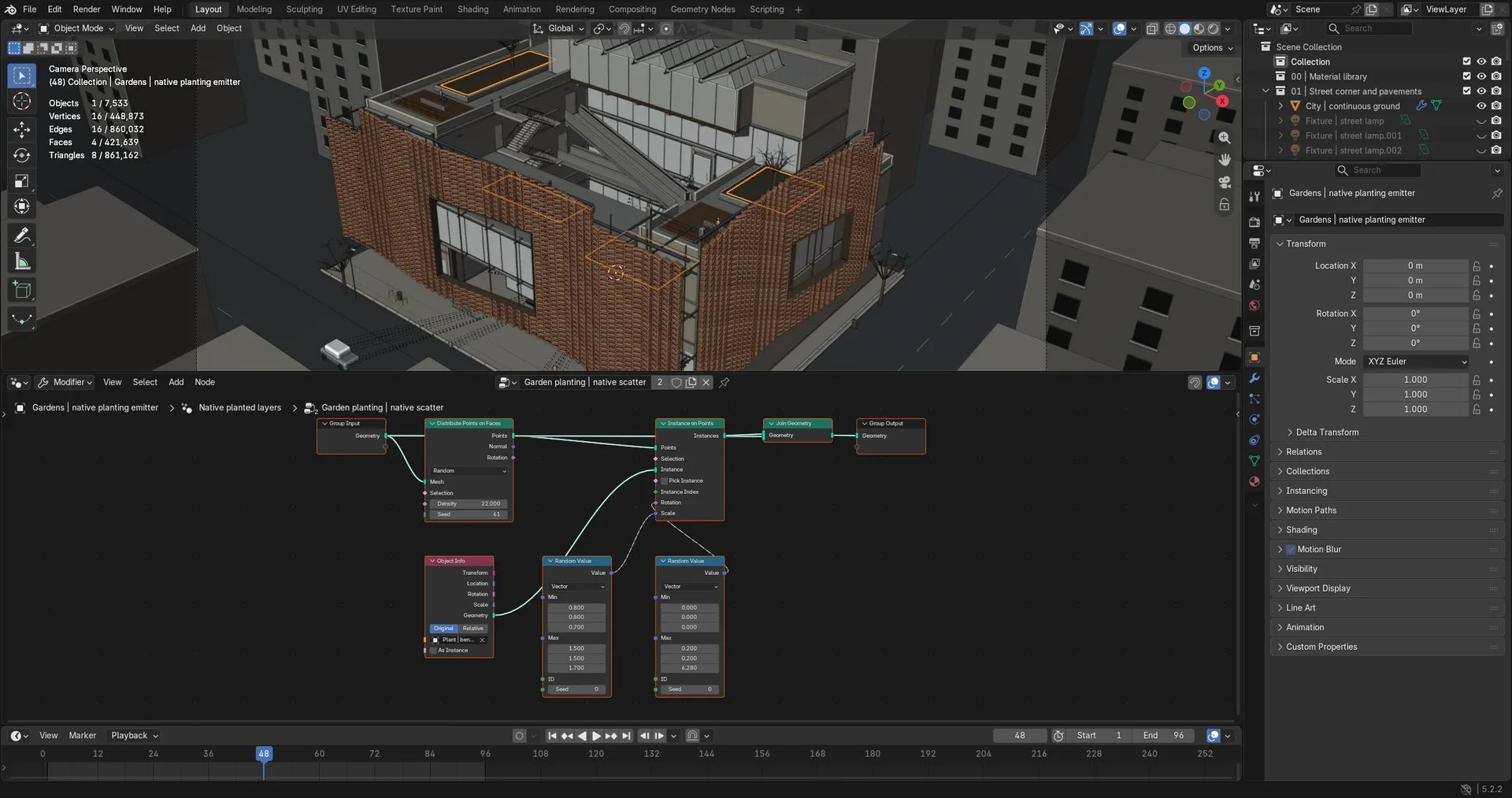The height and width of the screenshot is (798, 1512).
Task: Open the Modifiers wrench properties tab
Action: pyautogui.click(x=1254, y=378)
